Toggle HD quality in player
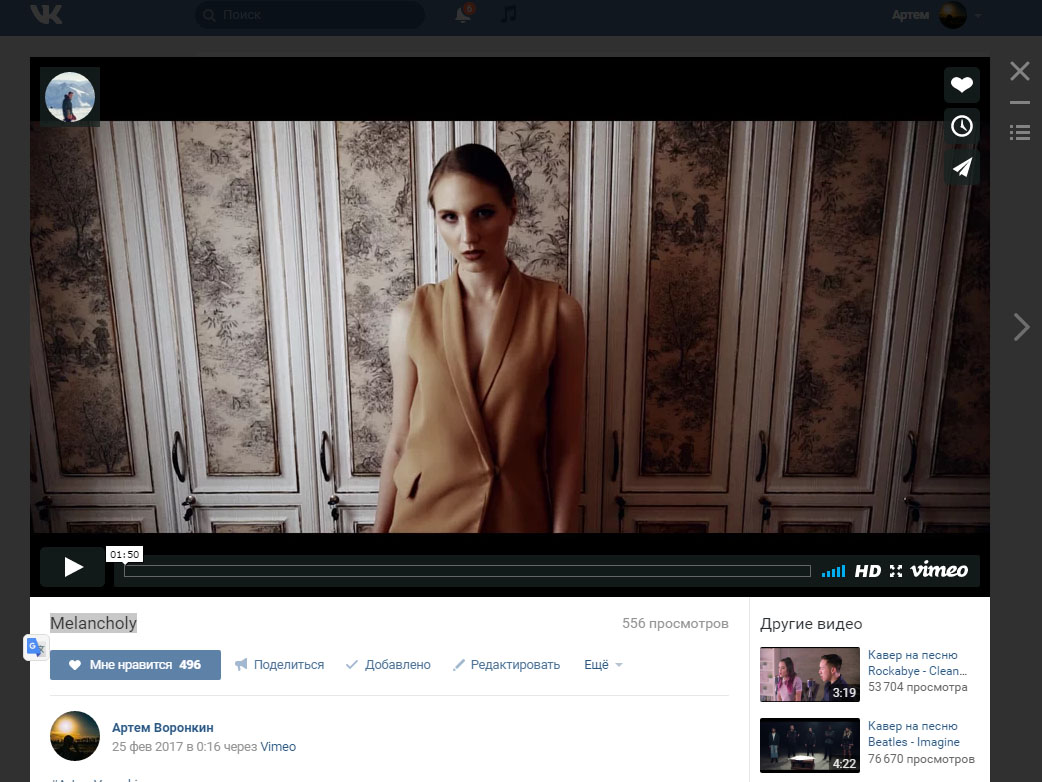 click(867, 571)
